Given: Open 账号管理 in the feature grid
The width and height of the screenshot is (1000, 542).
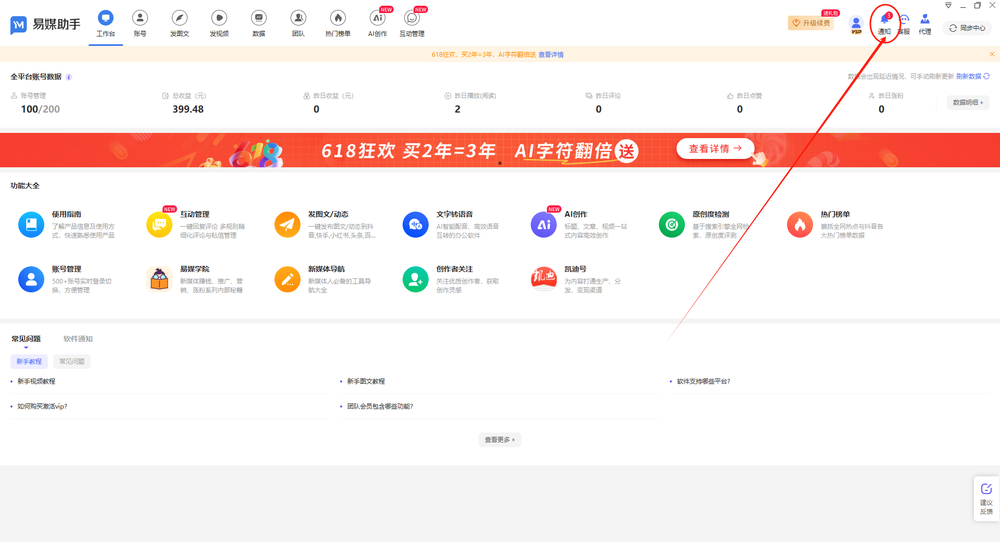Looking at the screenshot, I should tap(65, 279).
